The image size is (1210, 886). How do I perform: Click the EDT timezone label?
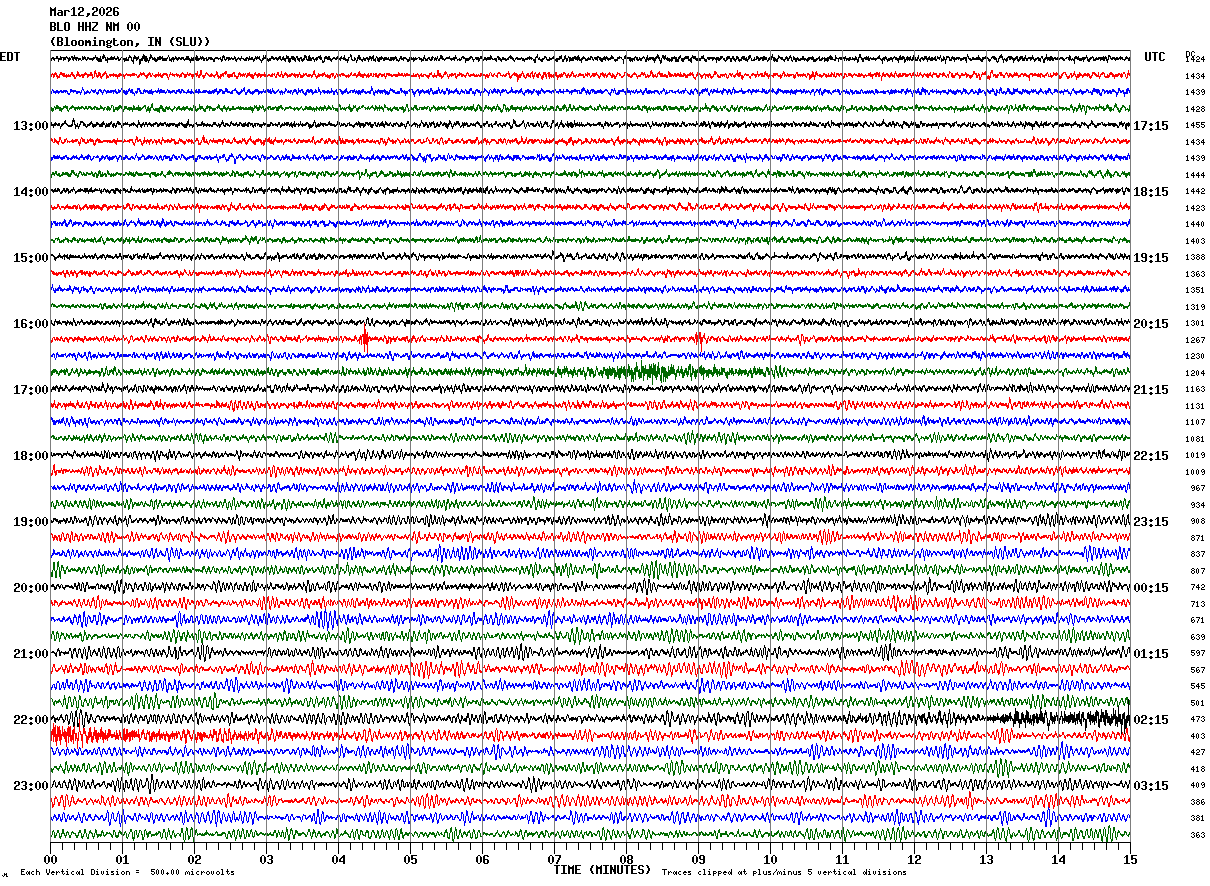pos(10,57)
